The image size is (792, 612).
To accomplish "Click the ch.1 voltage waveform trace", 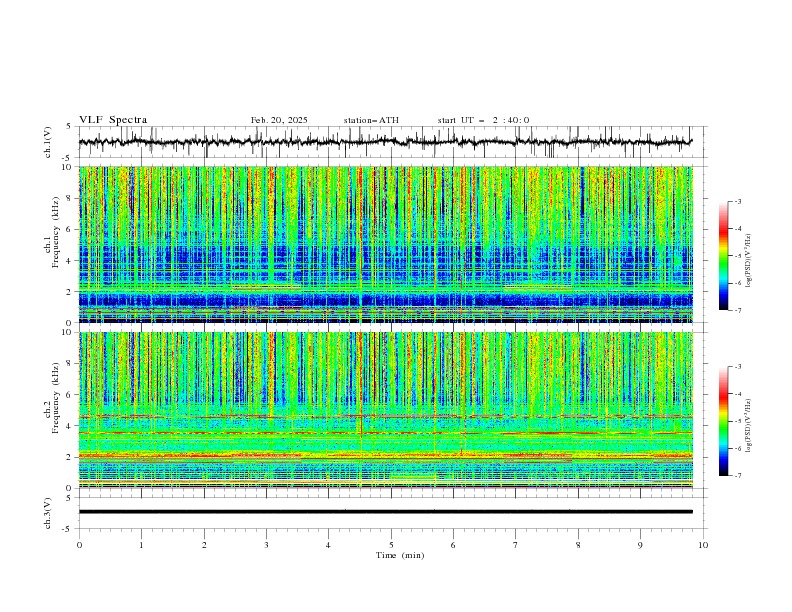I will pyautogui.click(x=385, y=142).
